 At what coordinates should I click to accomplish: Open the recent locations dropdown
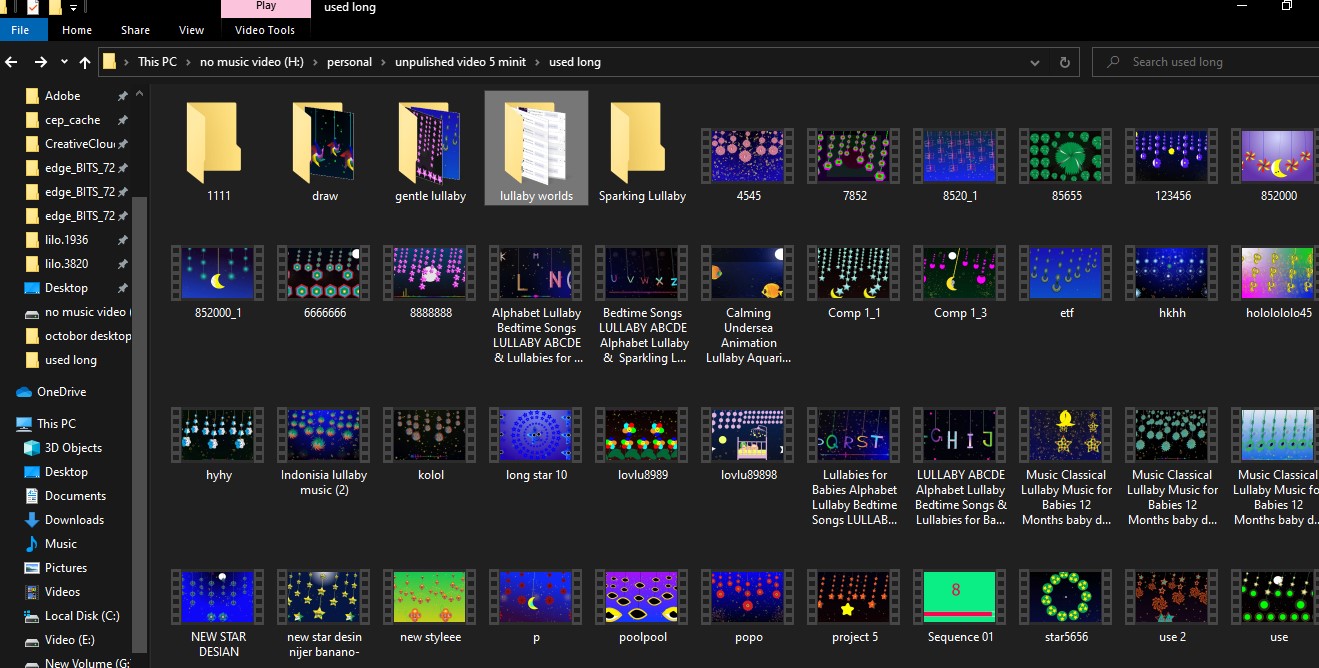coord(64,62)
